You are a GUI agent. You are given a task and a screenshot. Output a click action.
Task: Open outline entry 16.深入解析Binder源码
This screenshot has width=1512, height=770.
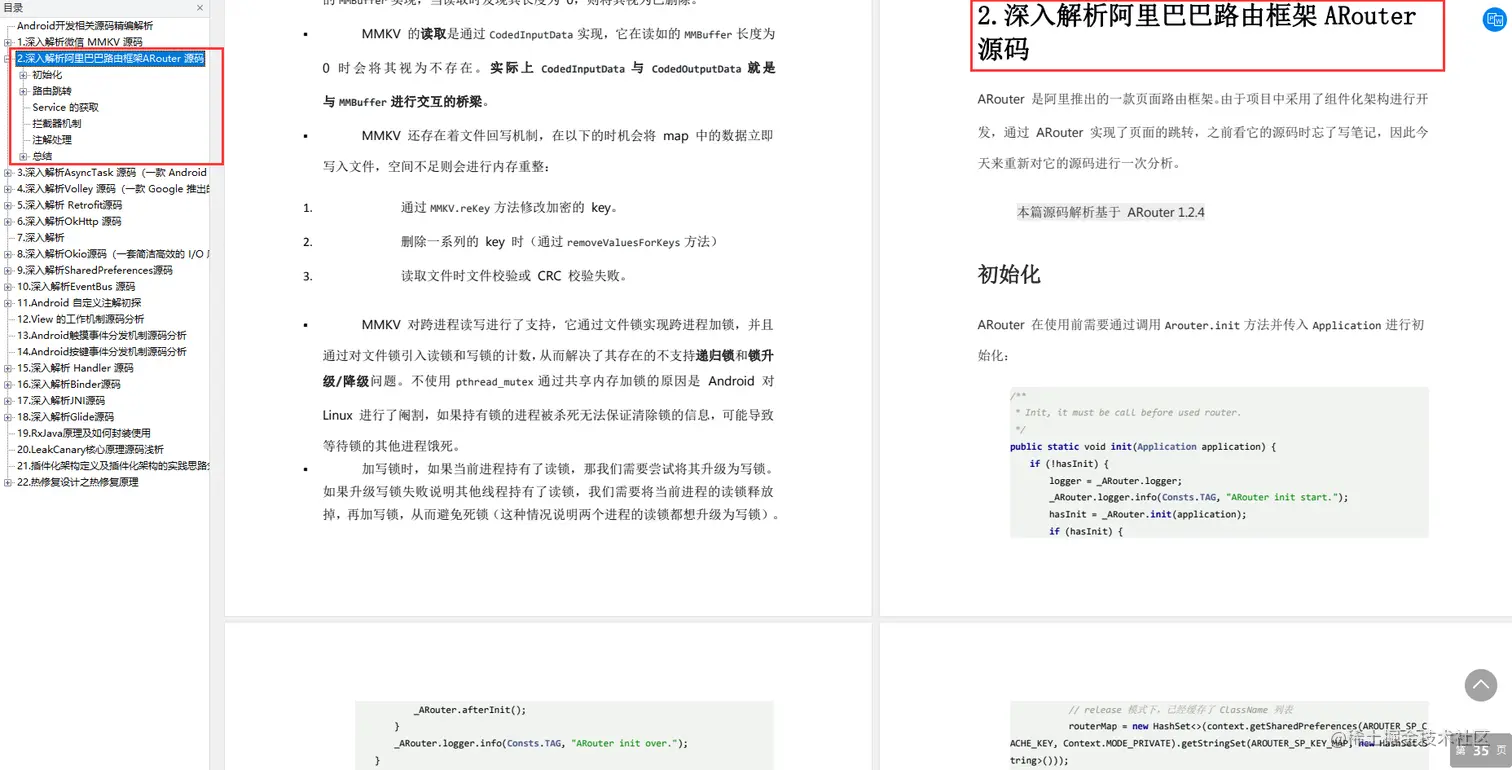[68, 384]
